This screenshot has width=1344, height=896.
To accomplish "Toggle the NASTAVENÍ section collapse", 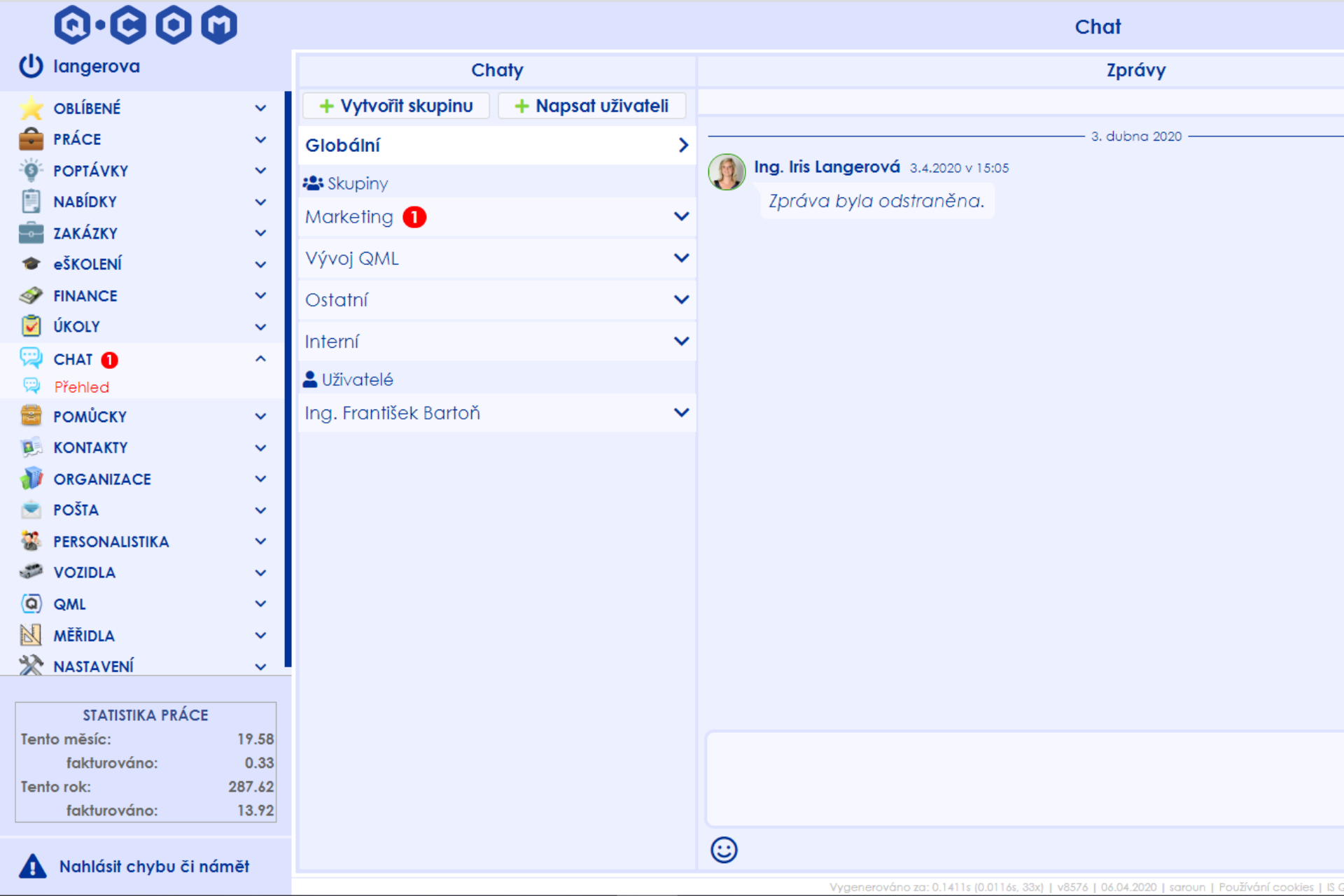I will pyautogui.click(x=261, y=666).
